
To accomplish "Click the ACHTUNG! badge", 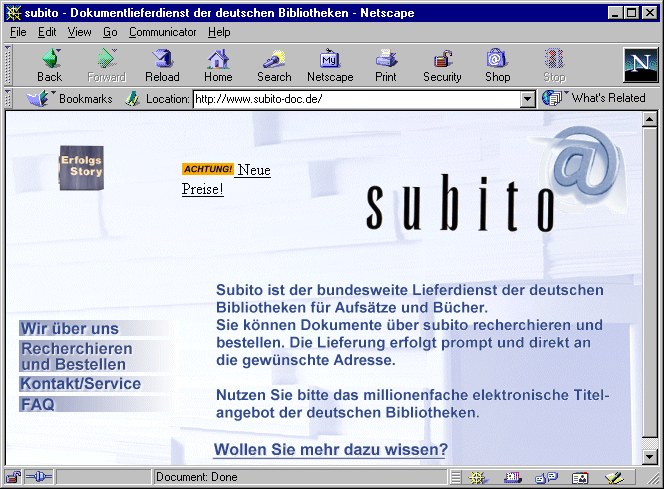I will point(208,169).
